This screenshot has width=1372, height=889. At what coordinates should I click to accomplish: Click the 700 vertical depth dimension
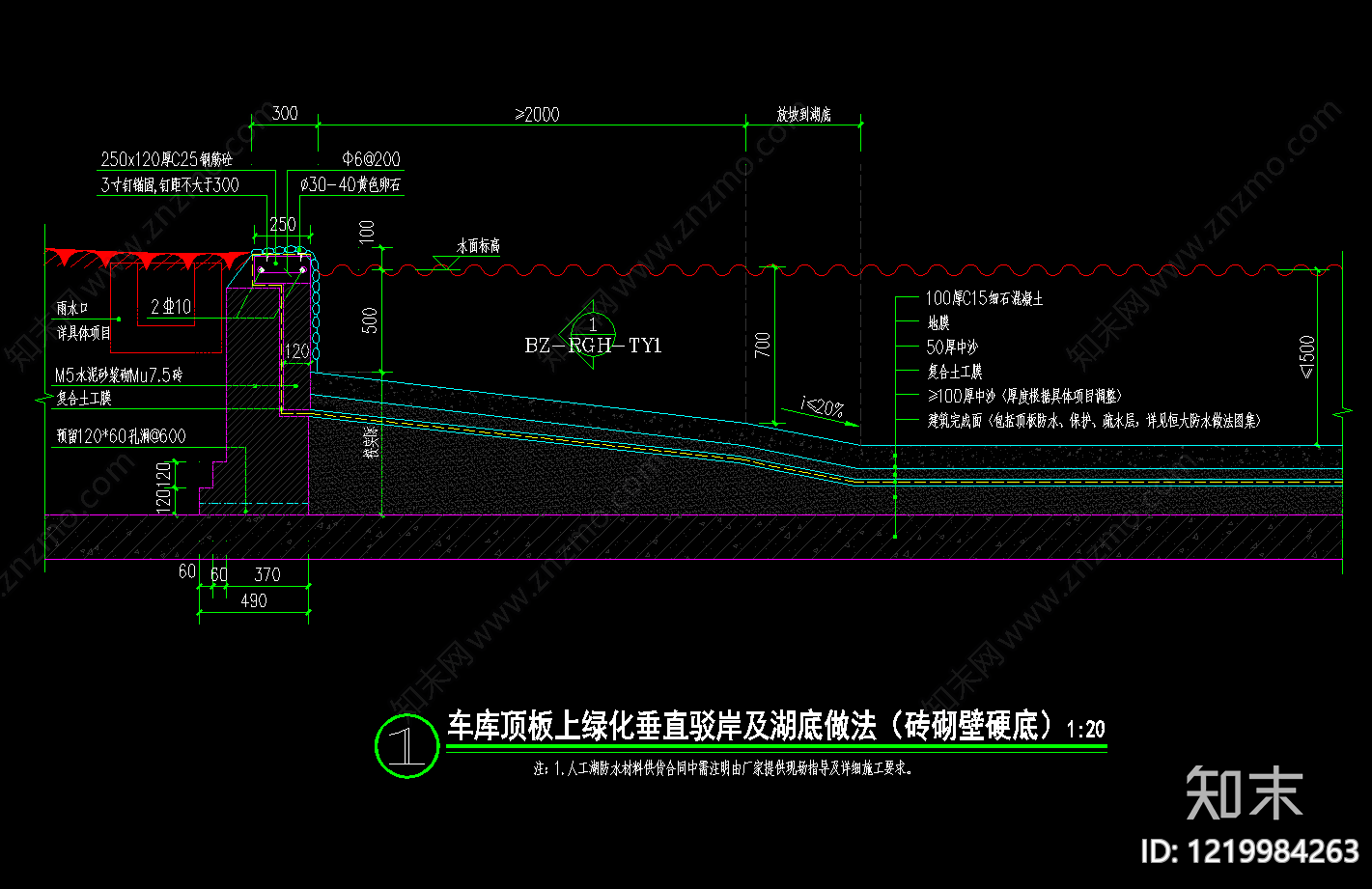pos(763,346)
